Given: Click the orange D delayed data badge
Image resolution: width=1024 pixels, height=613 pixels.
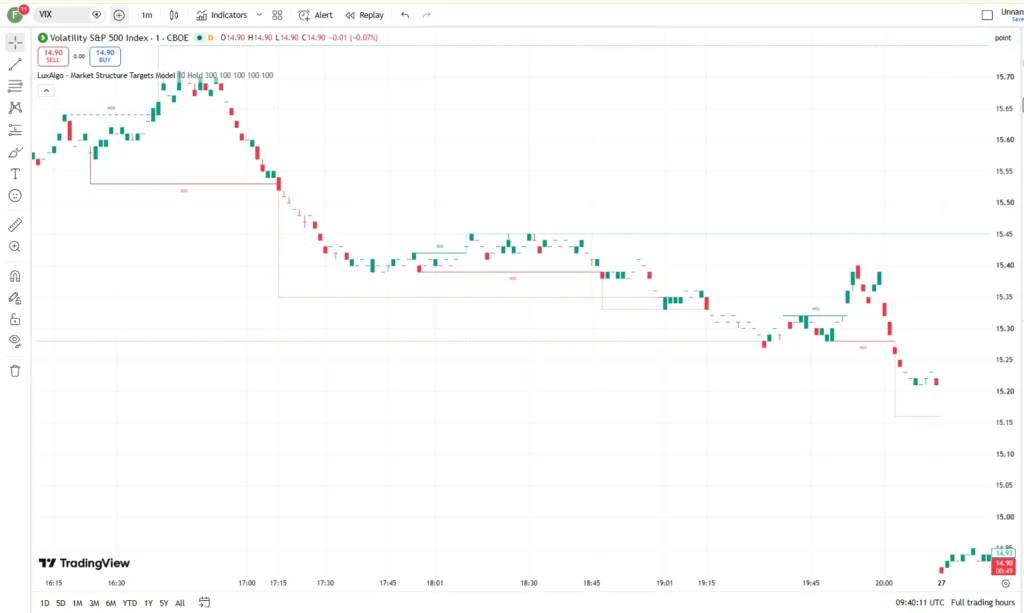Looking at the screenshot, I should pyautogui.click(x=210, y=38).
